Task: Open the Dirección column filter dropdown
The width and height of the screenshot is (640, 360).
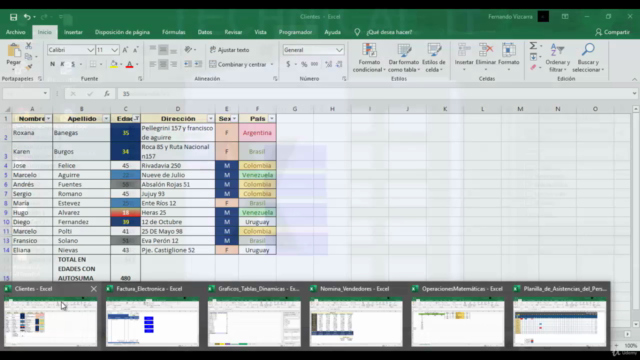Action: [211, 119]
